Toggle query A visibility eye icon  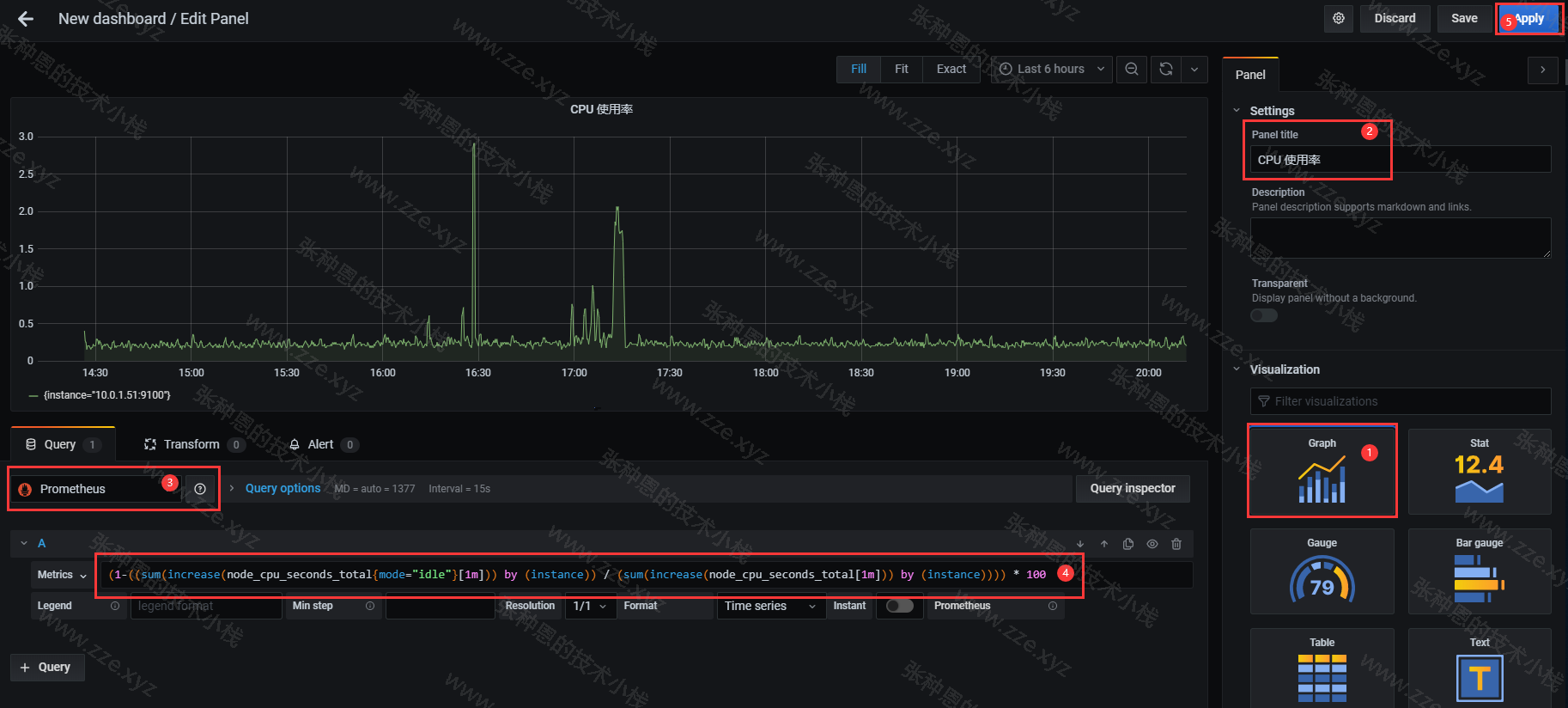(x=1152, y=544)
